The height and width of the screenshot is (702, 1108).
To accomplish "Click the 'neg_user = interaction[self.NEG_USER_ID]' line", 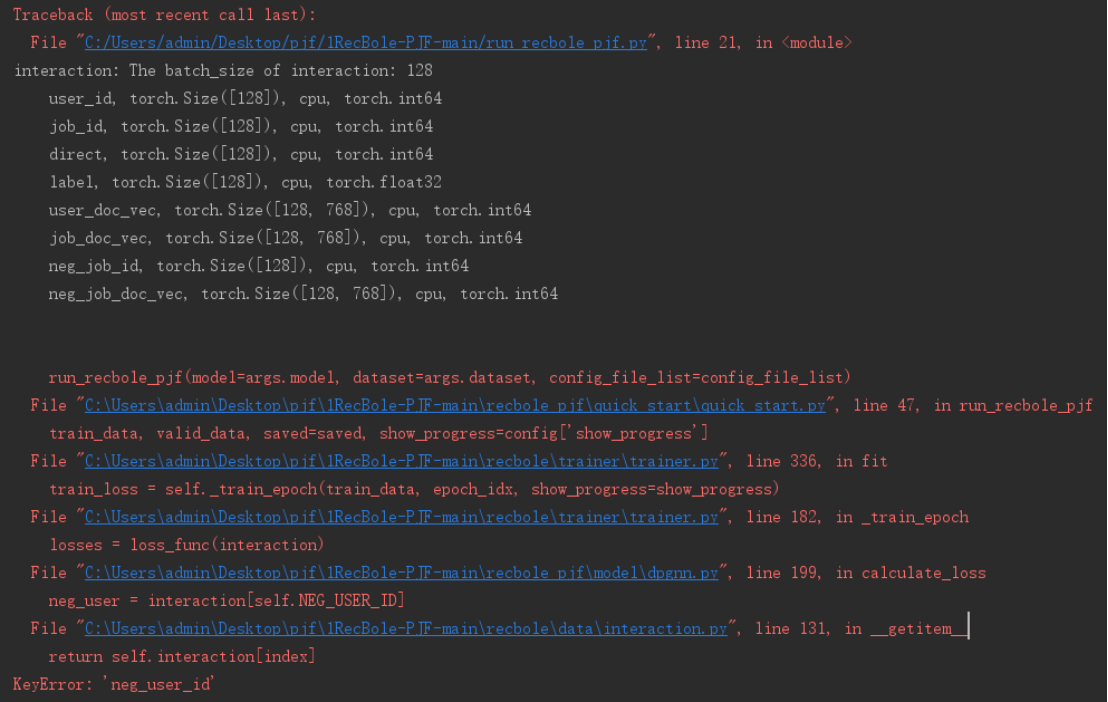I will 226,601.
